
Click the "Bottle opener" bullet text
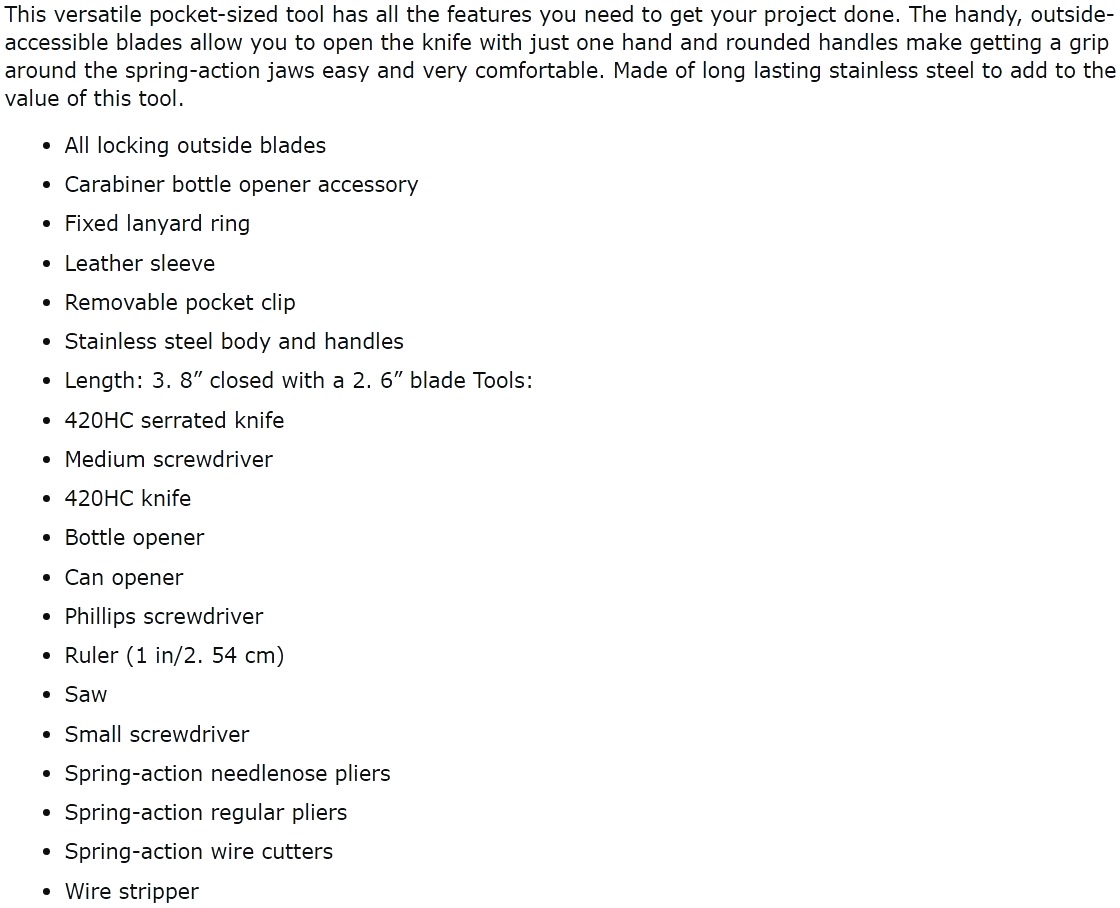134,538
